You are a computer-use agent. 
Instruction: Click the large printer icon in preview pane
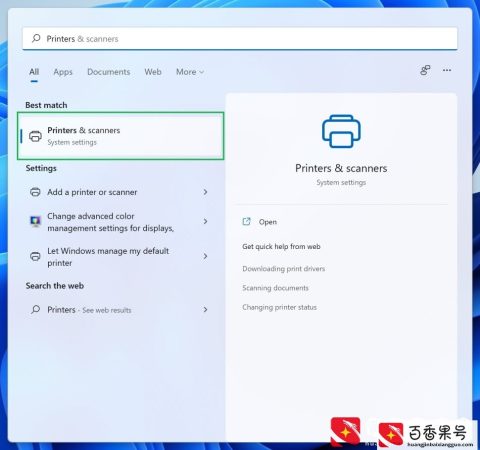point(341,131)
